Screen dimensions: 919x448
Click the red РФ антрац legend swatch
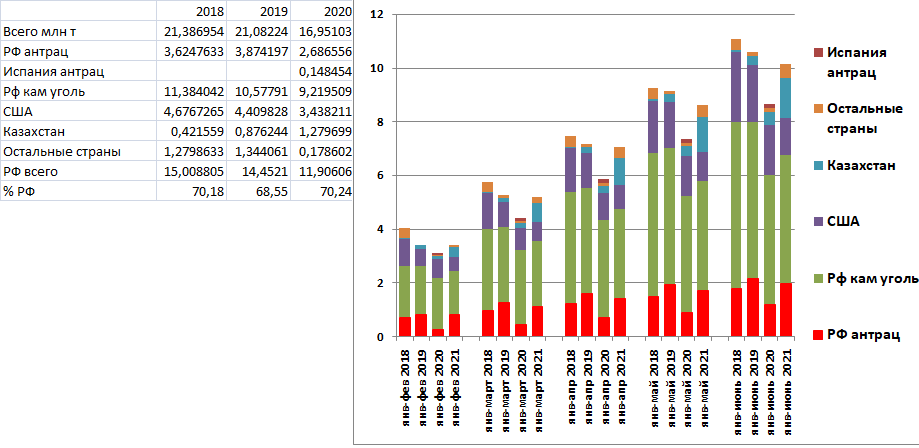[817, 334]
